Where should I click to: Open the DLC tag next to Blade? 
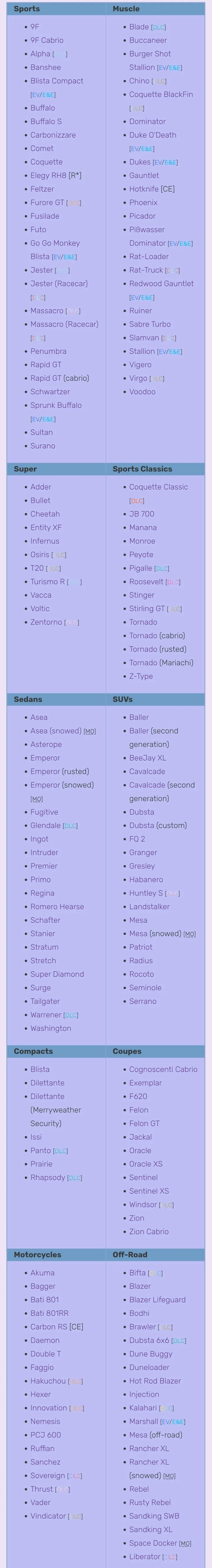pyautogui.click(x=158, y=27)
